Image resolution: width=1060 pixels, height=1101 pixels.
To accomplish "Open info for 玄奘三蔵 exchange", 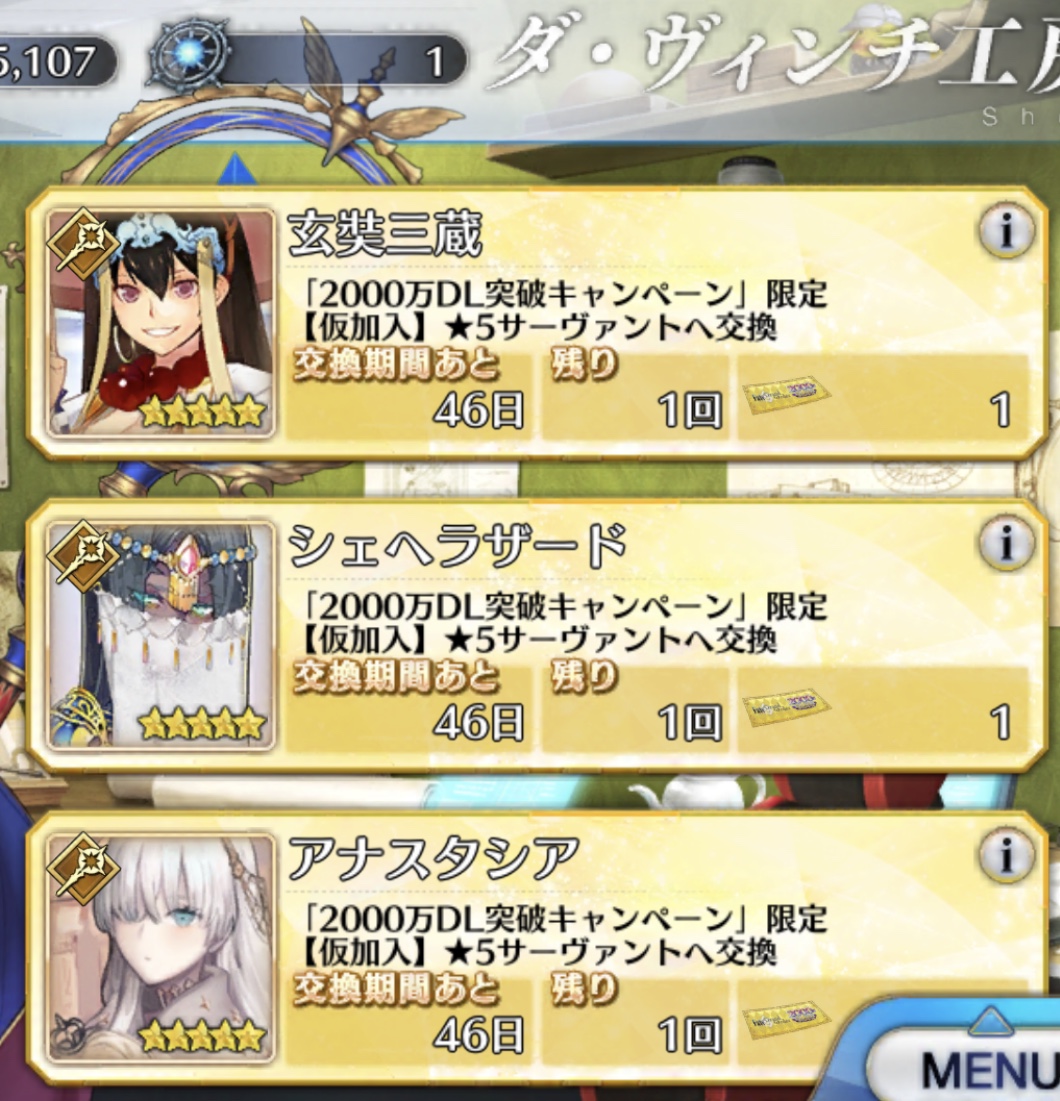I will pyautogui.click(x=1007, y=230).
